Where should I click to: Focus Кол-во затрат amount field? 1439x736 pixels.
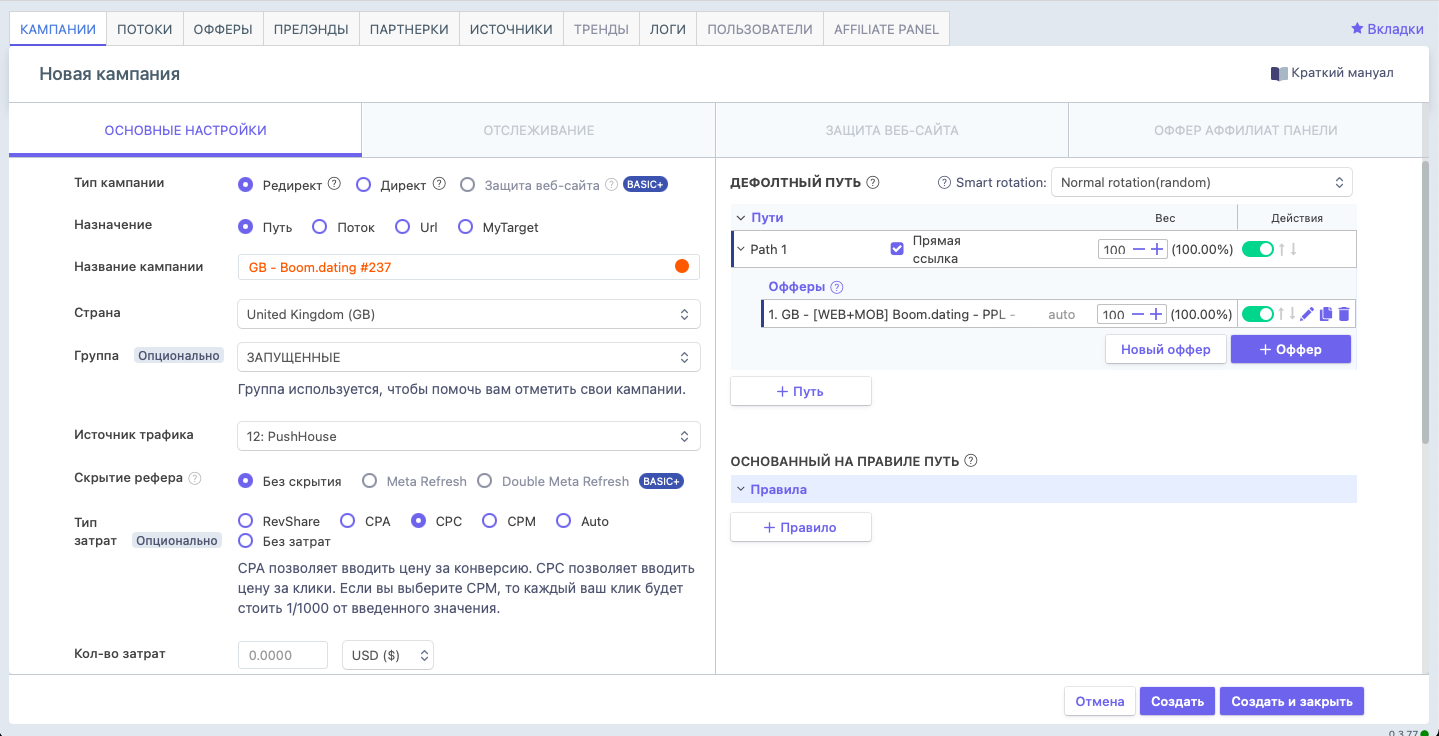click(x=283, y=655)
